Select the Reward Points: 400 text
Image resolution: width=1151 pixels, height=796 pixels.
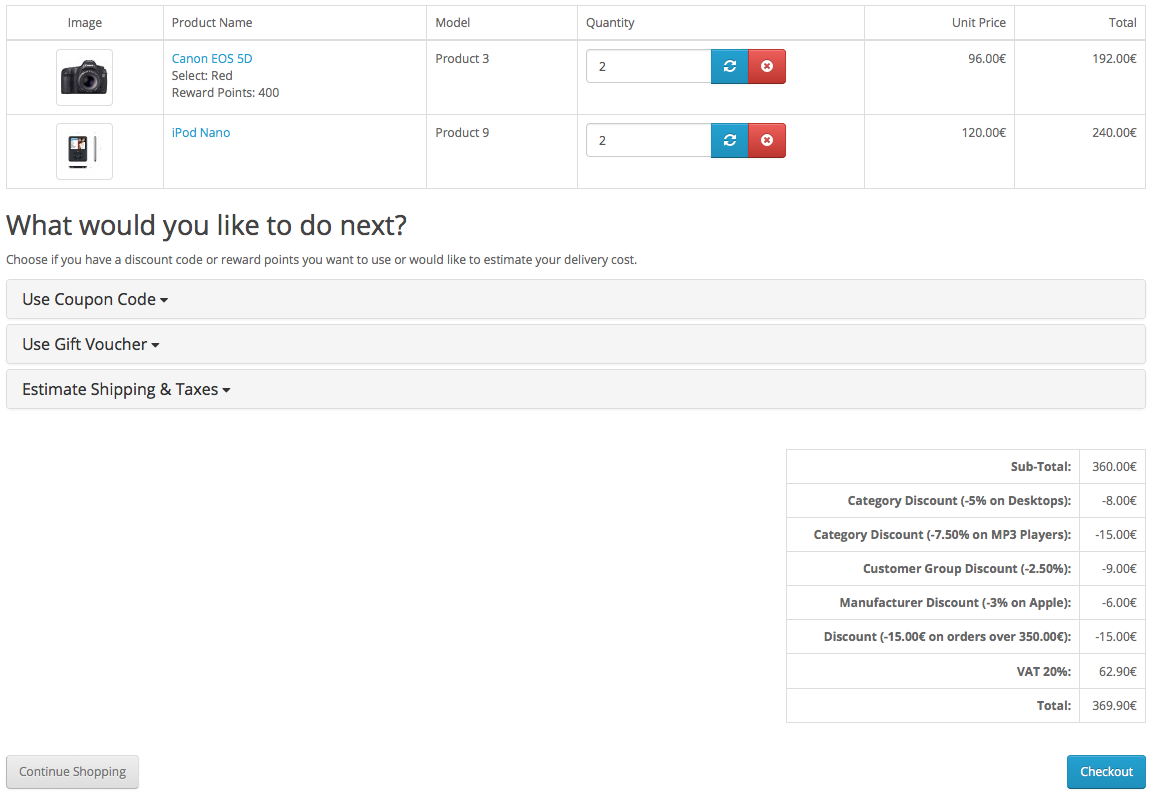coord(225,93)
